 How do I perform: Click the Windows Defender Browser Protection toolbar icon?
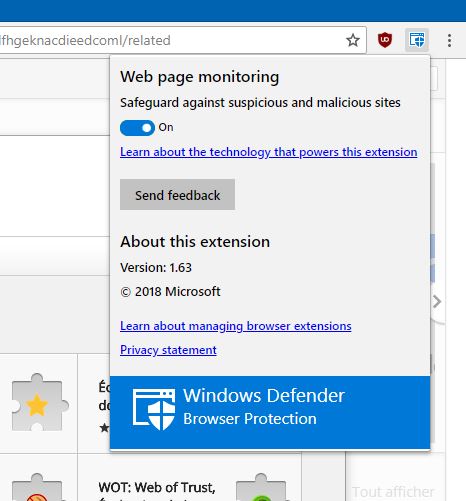[417, 40]
